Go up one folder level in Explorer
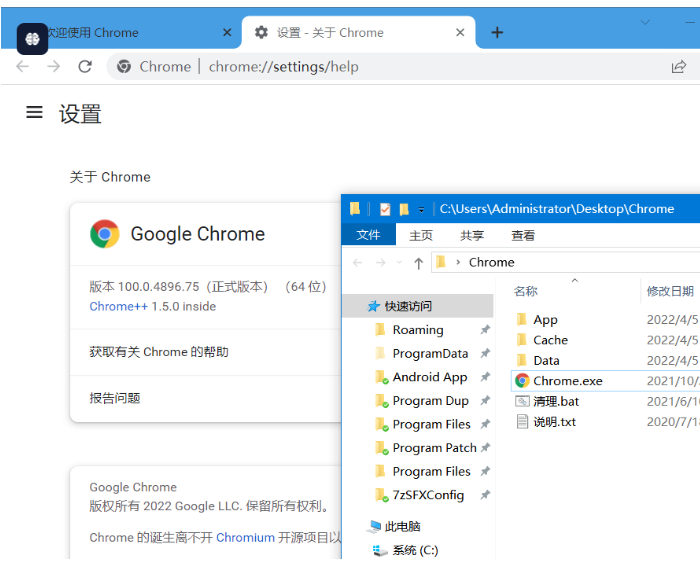 (418, 263)
